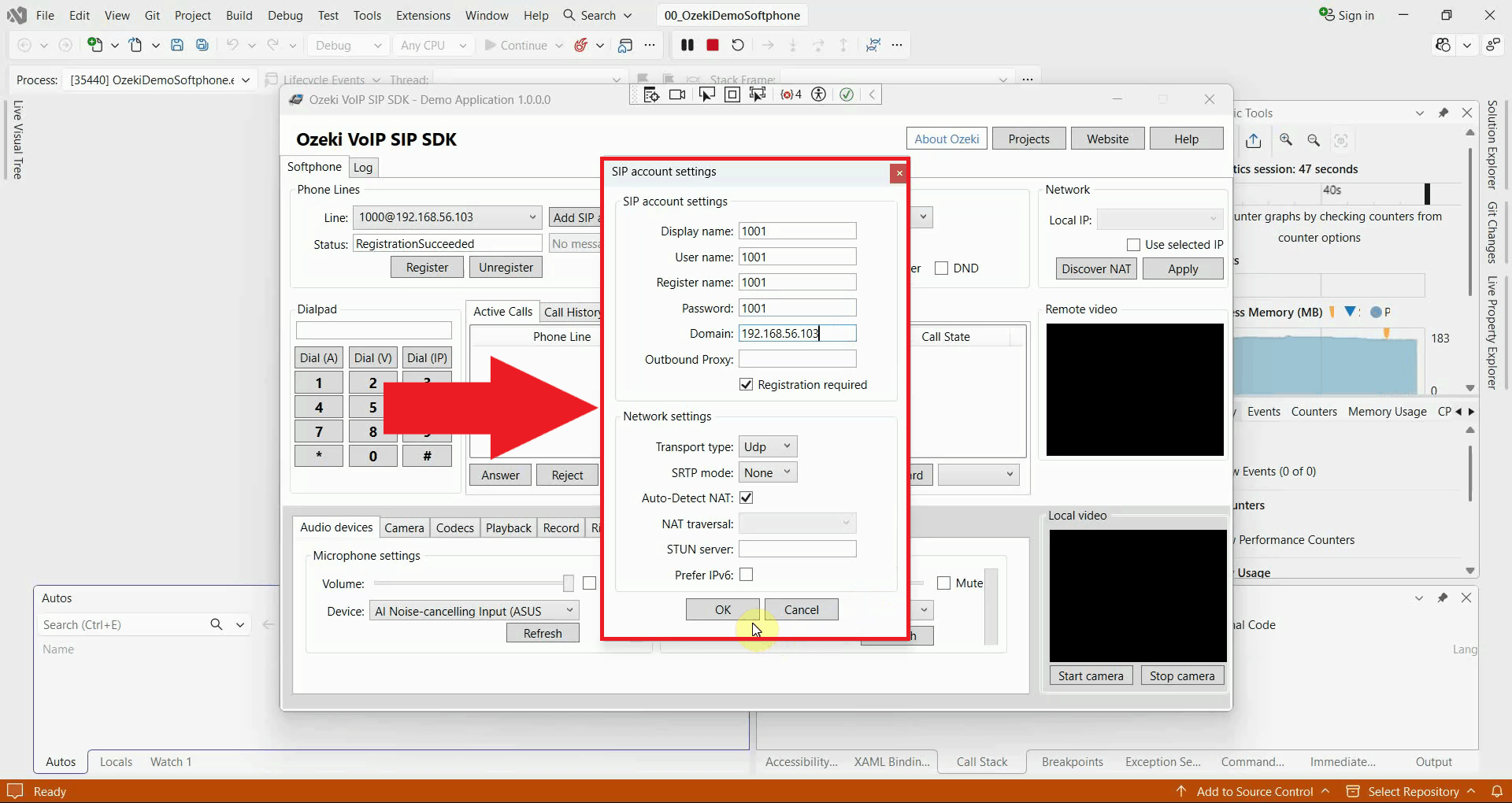Click the notifications bell in status bar
Image resolution: width=1512 pixels, height=803 pixels.
[1497, 791]
